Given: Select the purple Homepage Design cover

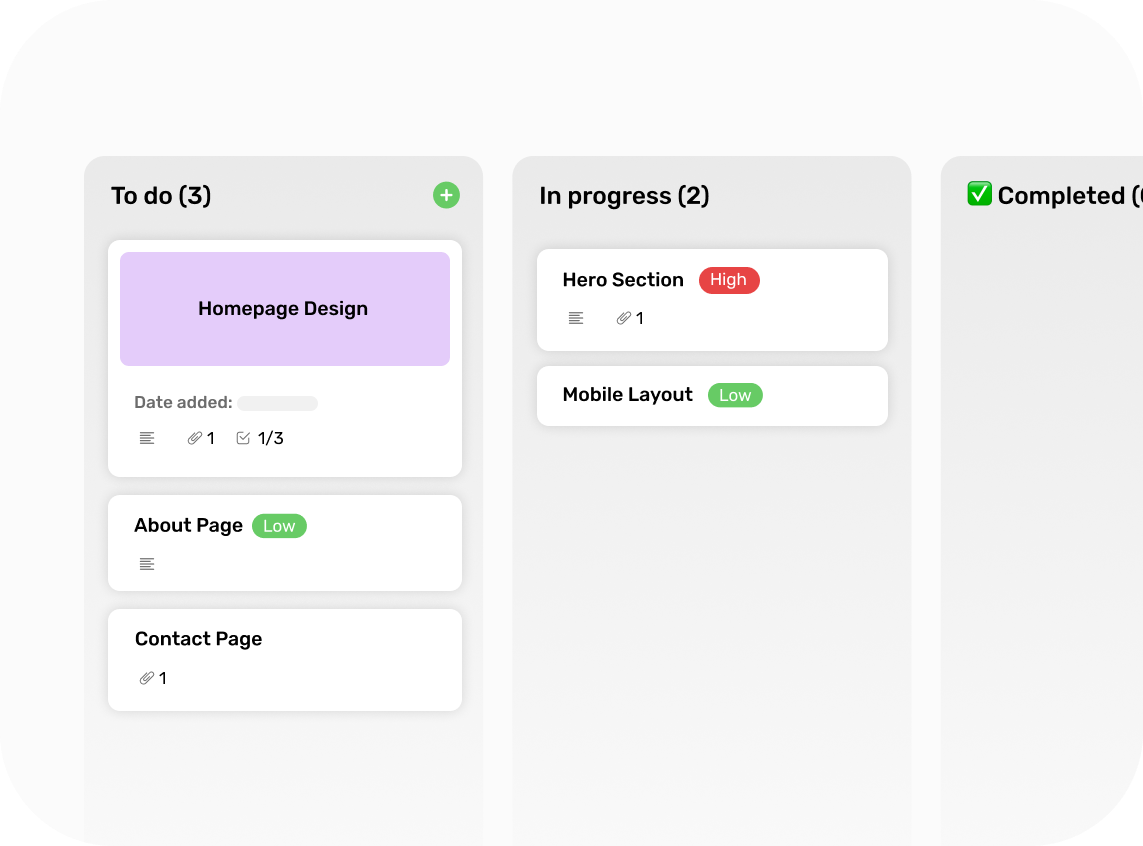Looking at the screenshot, I should (x=284, y=309).
